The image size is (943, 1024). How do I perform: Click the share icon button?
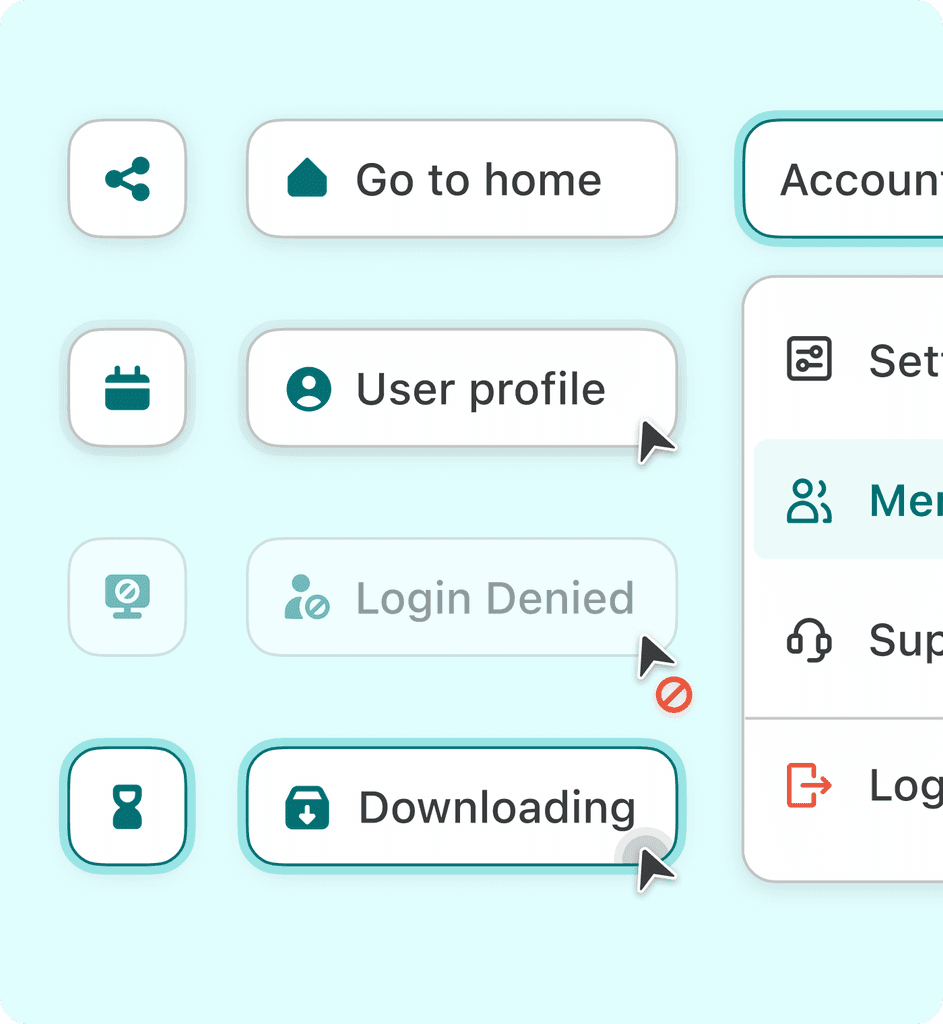coord(126,180)
